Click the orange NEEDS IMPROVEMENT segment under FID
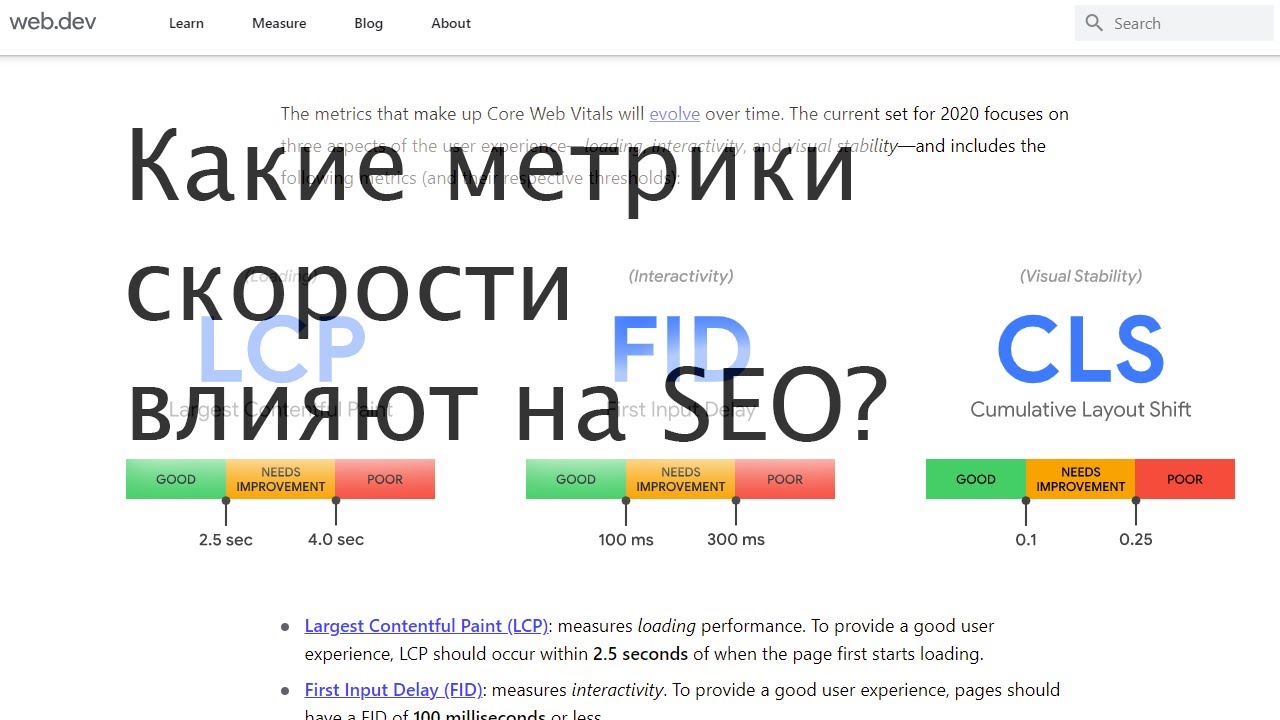The width and height of the screenshot is (1280, 720). [x=681, y=479]
